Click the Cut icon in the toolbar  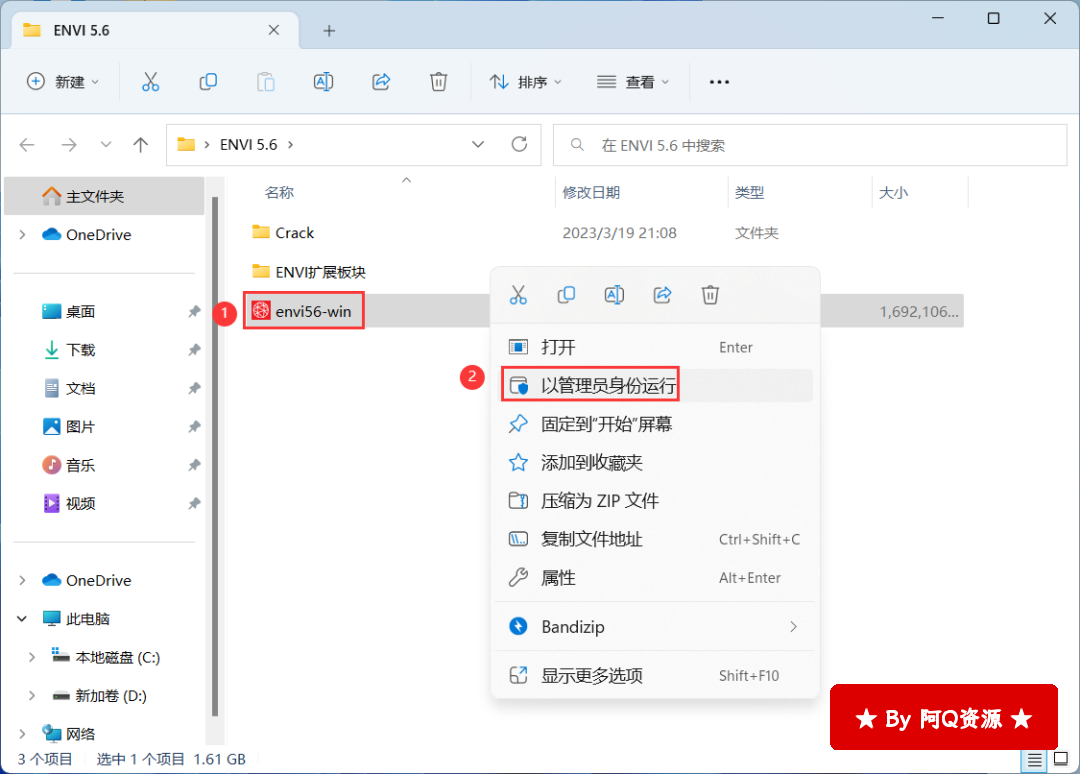(x=150, y=82)
